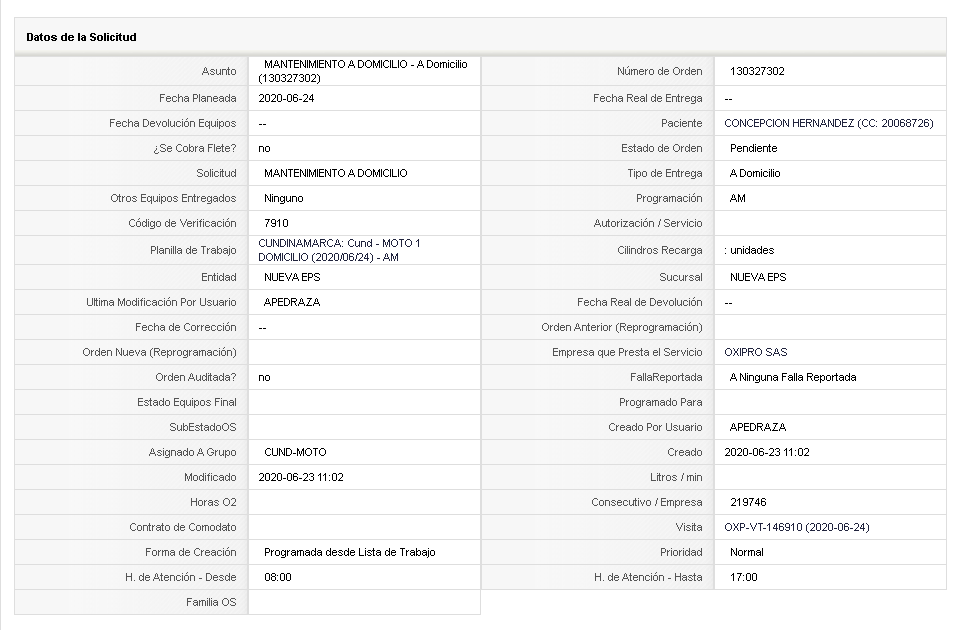957x630 pixels.
Task: Click the Asignado A Grupo value CUND-MOTO
Action: click(295, 452)
